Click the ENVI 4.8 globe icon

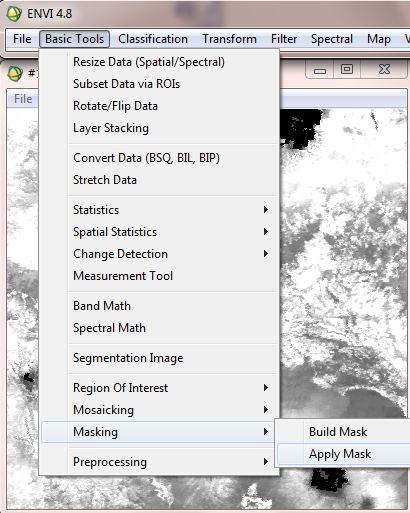(14, 14)
